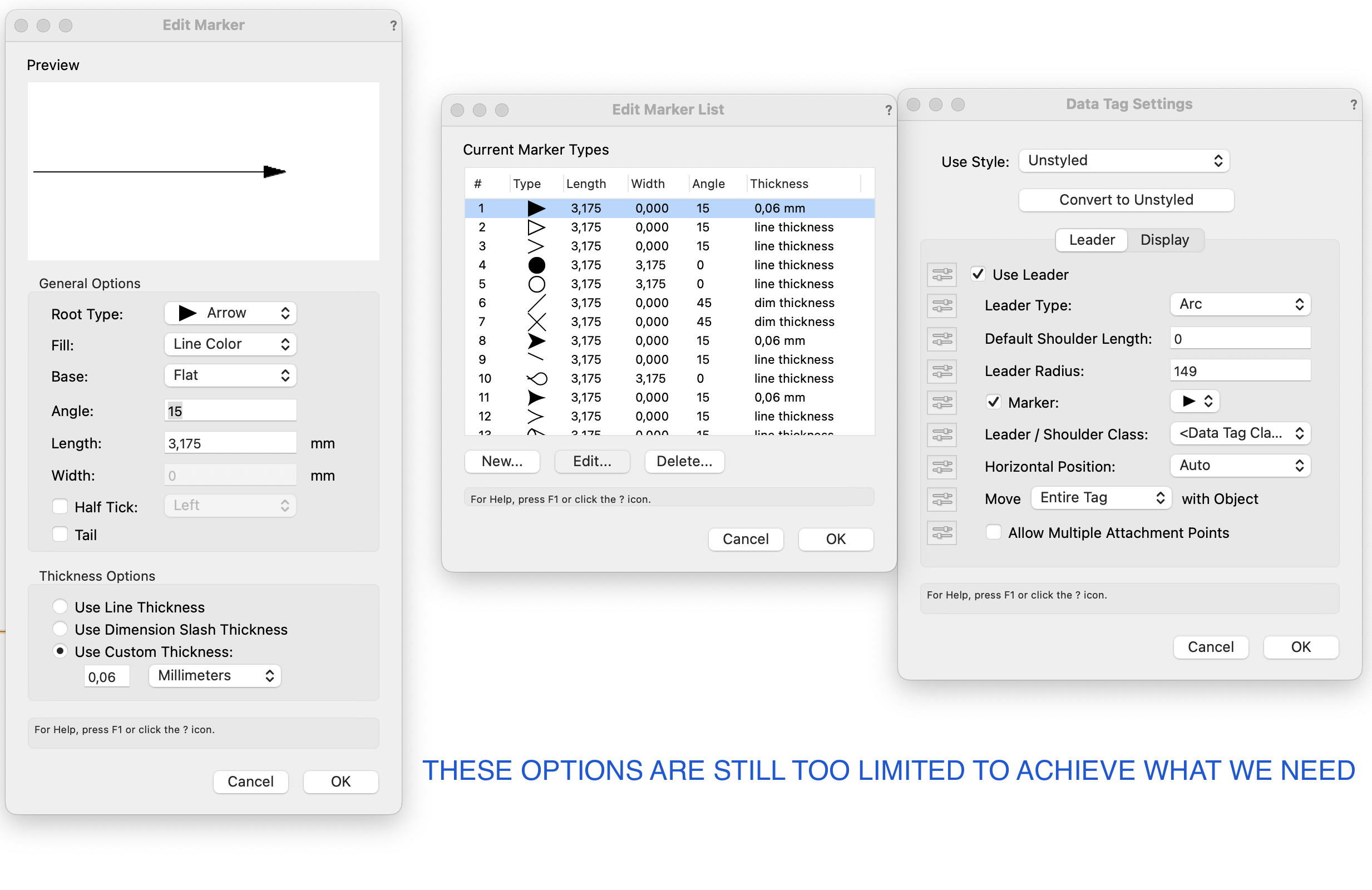Click the Data Tag Settings help icon
This screenshot has height=890, width=1372.
[x=1353, y=105]
